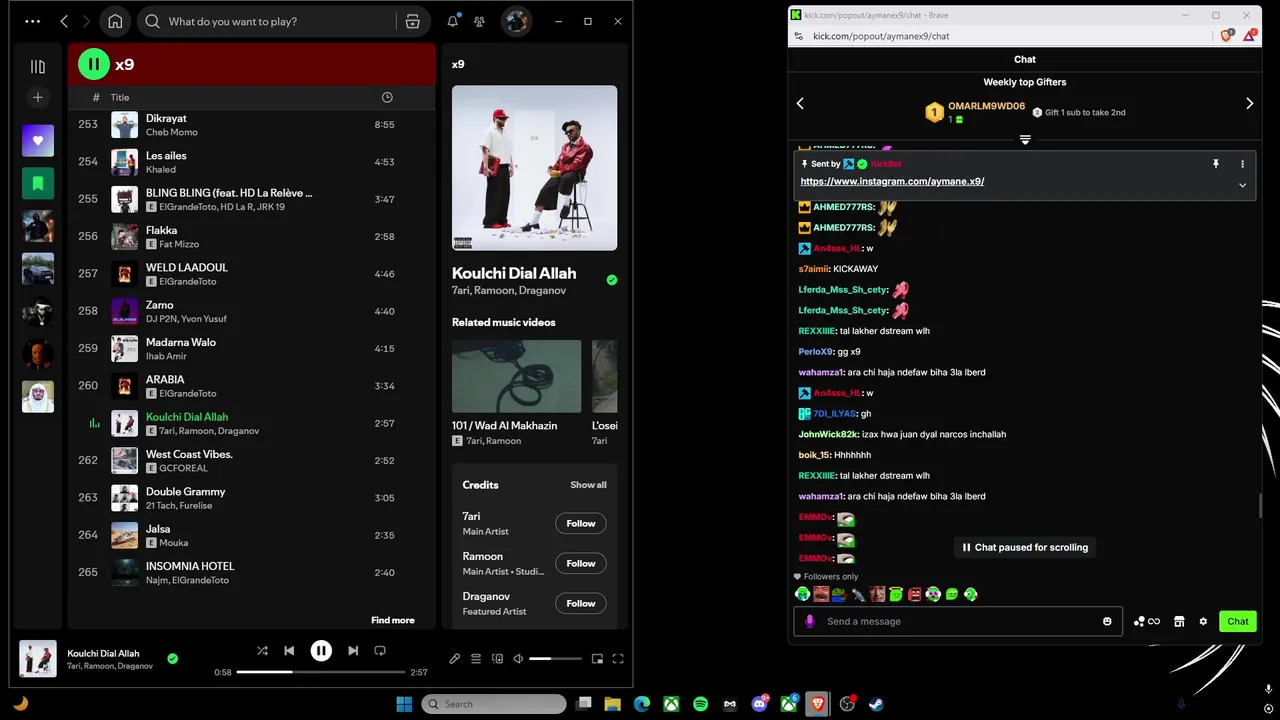This screenshot has height=720, width=1280.
Task: Unpin the pinned KickBot message
Action: [1216, 164]
